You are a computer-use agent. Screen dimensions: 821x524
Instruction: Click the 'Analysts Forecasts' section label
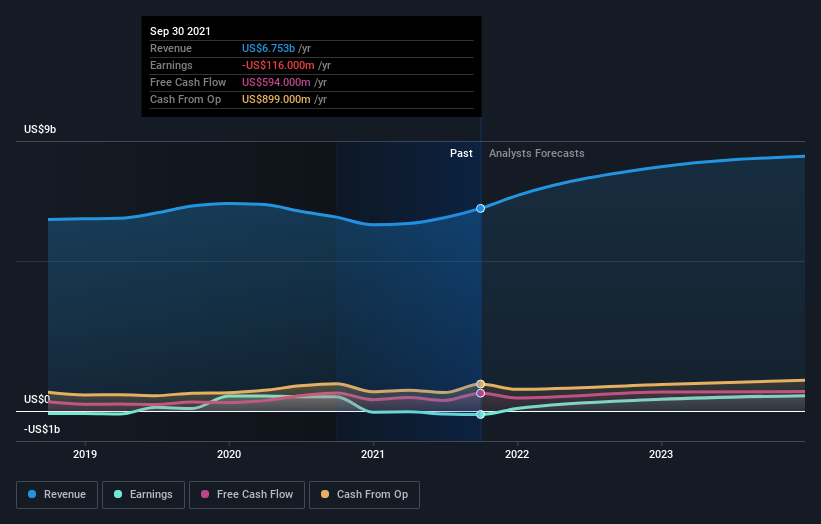[537, 153]
